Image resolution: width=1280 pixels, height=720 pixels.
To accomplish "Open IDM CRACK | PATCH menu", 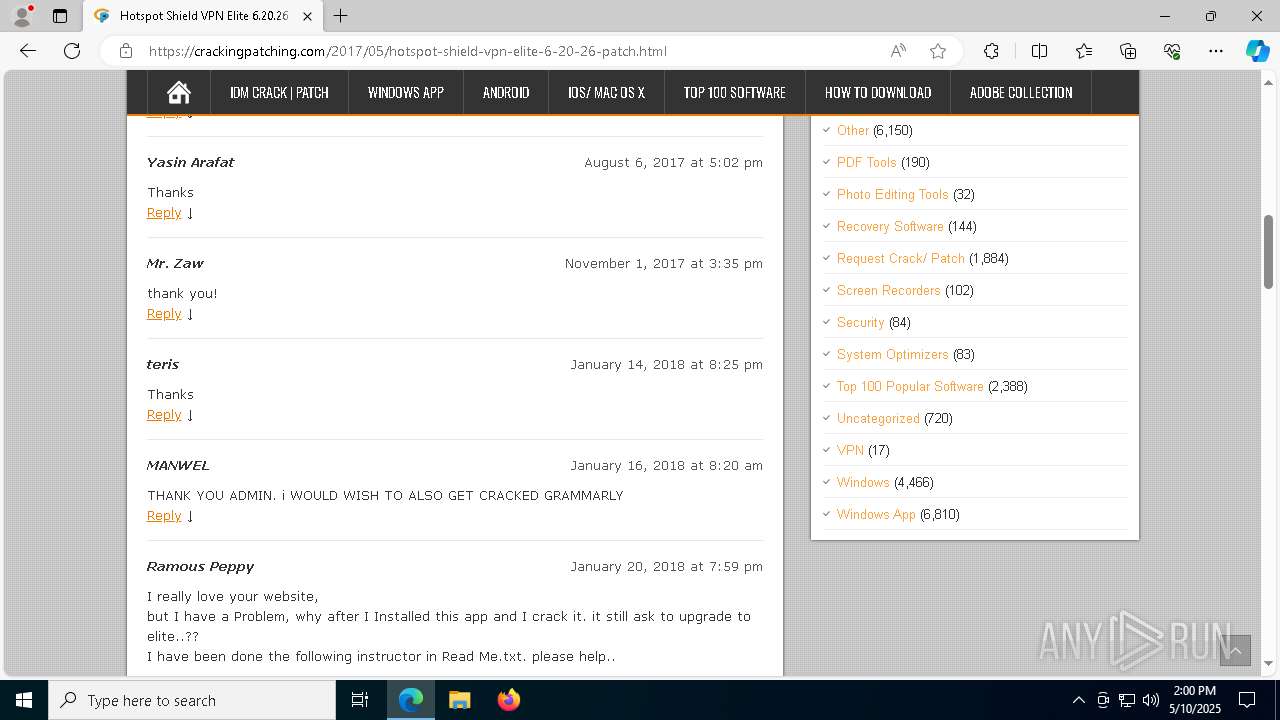I will pos(279,93).
